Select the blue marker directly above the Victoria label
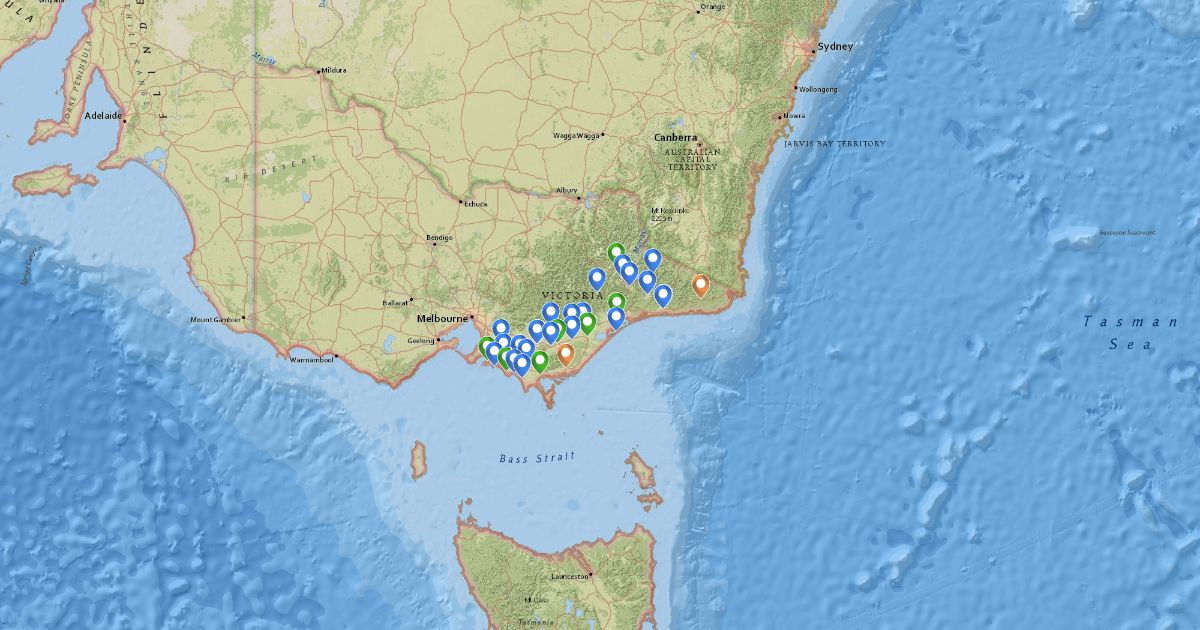This screenshot has width=1200, height=630. pos(597,278)
